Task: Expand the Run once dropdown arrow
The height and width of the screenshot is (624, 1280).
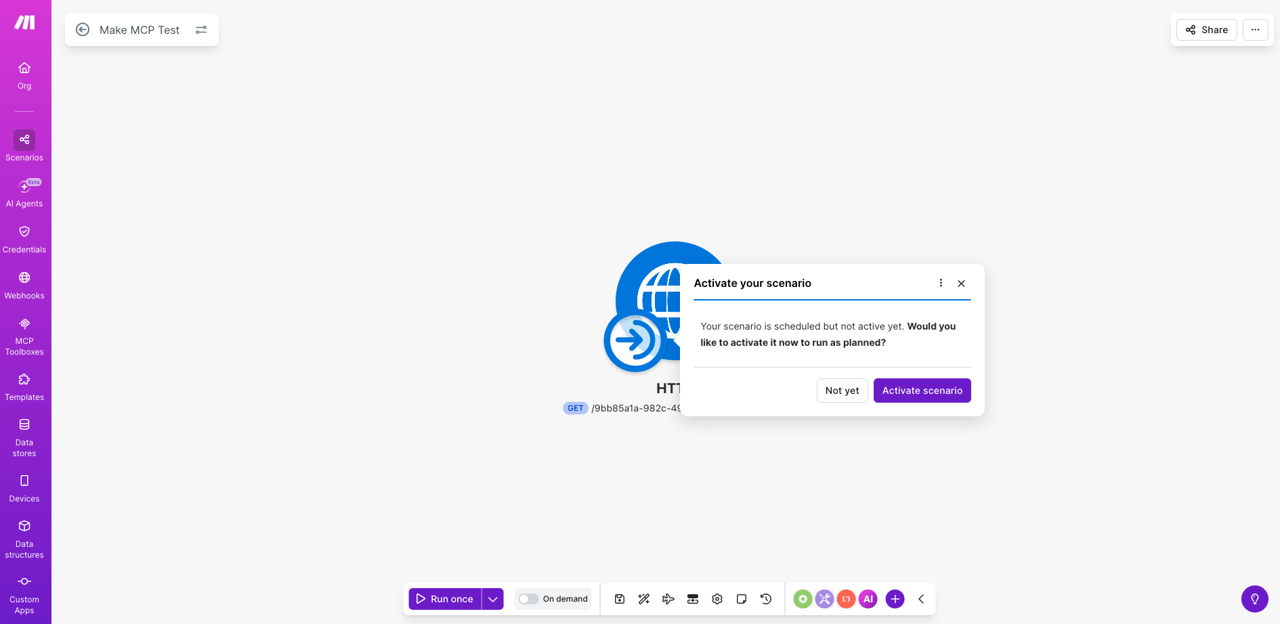Action: 493,599
